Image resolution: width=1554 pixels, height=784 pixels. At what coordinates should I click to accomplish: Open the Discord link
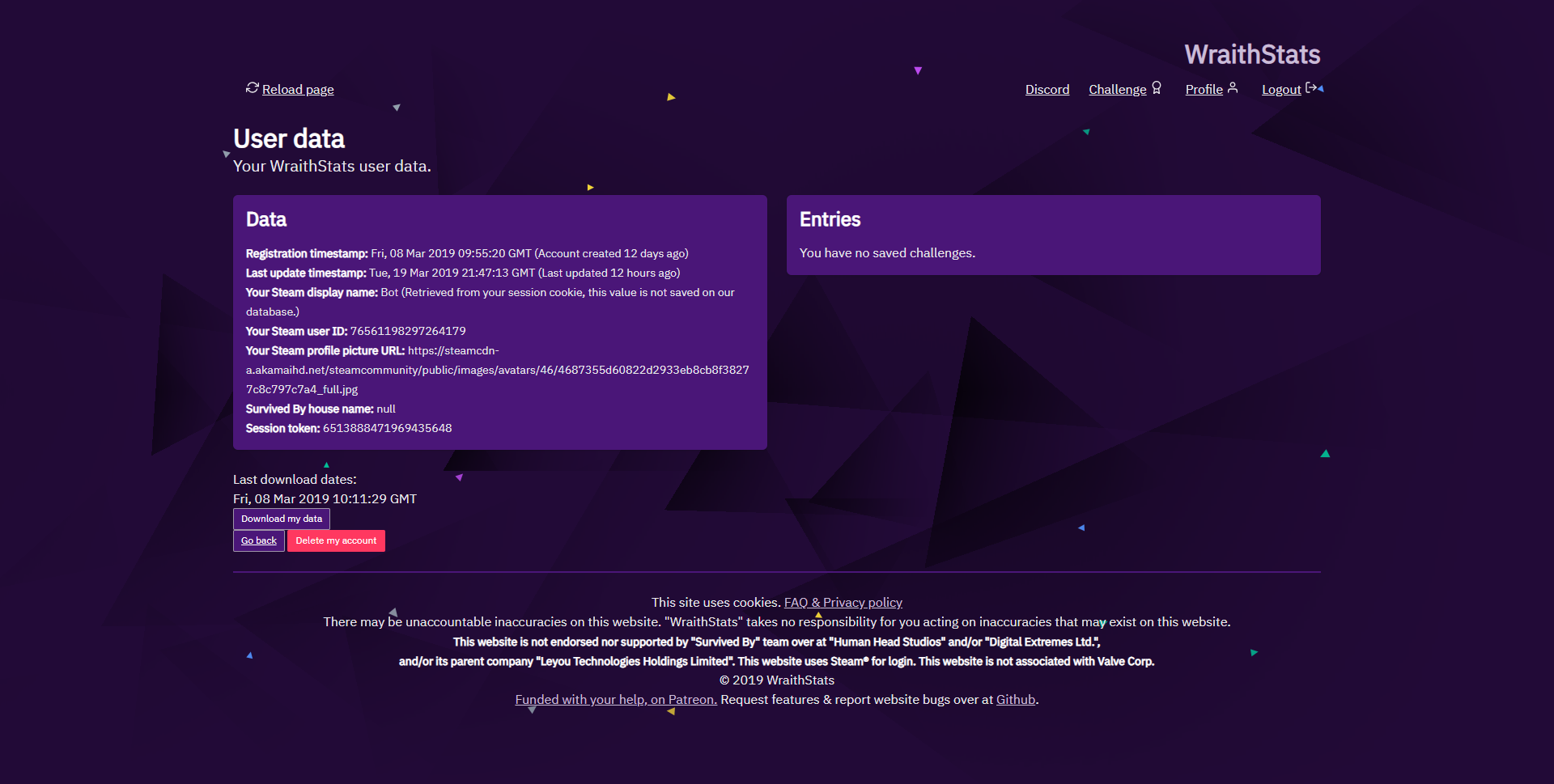pos(1047,89)
